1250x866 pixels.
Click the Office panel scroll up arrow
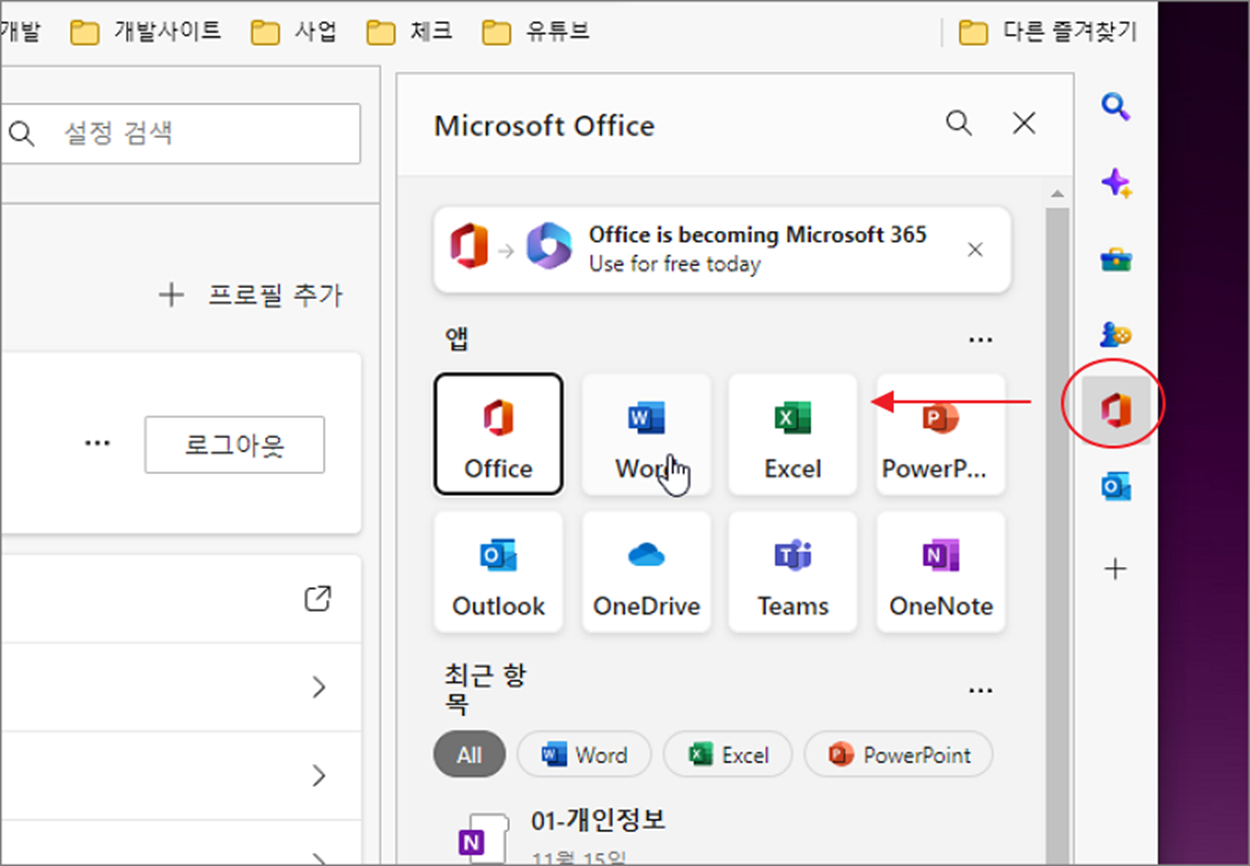(1057, 193)
